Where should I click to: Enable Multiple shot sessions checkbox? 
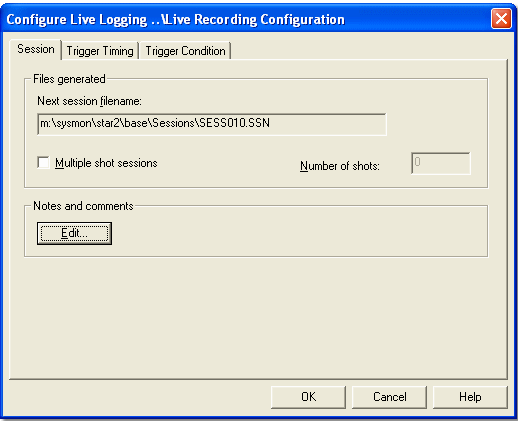coord(44,163)
